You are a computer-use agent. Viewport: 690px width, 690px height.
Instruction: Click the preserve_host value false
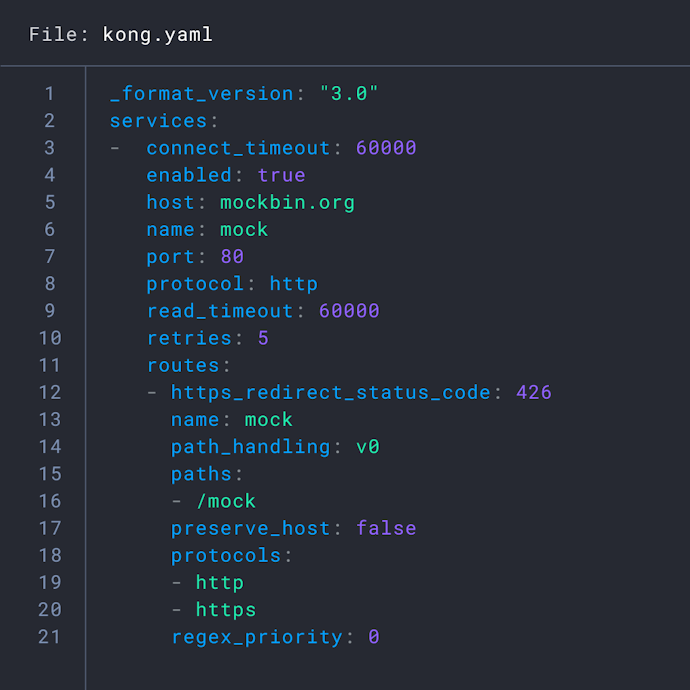click(x=386, y=527)
